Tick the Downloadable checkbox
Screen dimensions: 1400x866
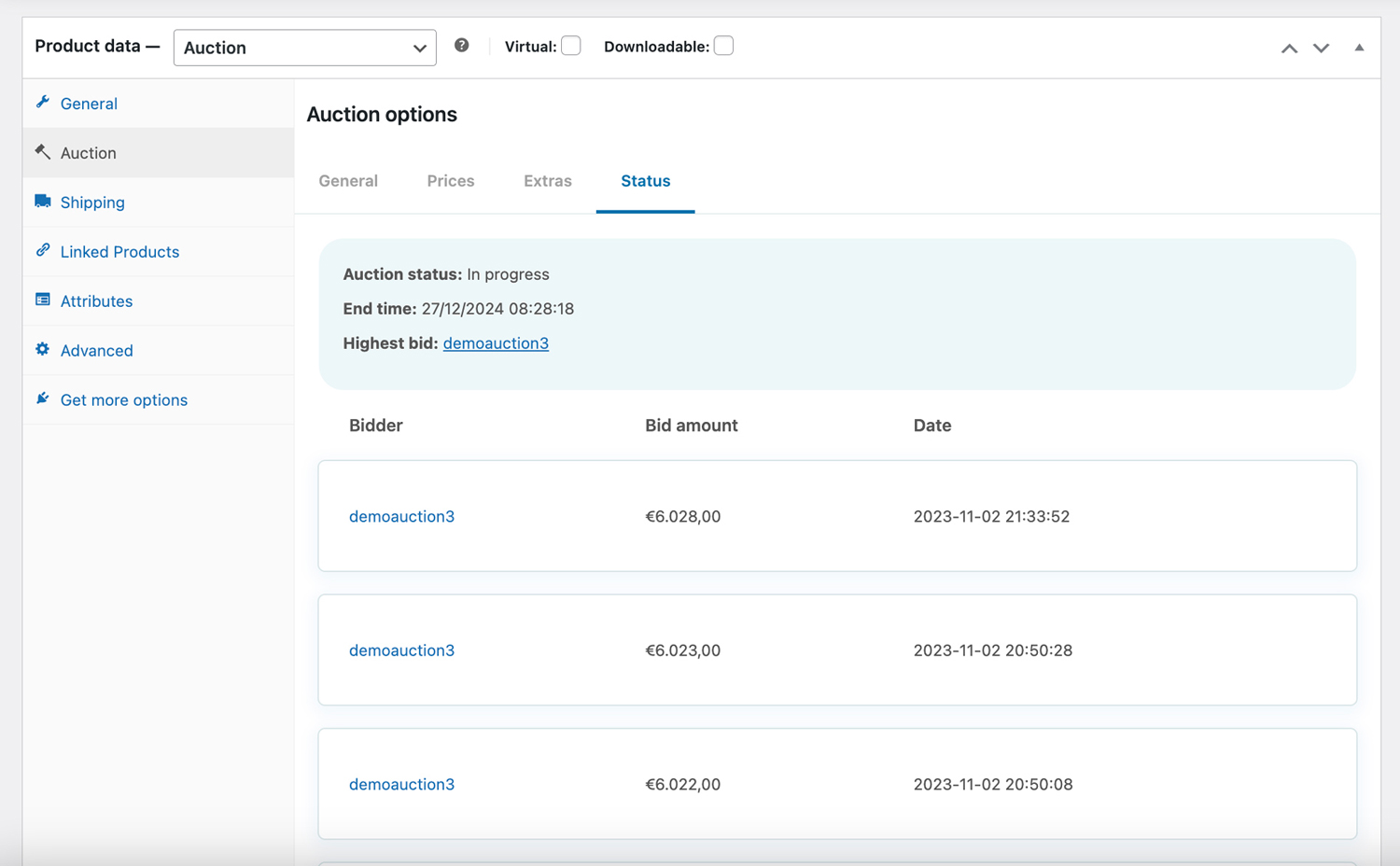(723, 46)
